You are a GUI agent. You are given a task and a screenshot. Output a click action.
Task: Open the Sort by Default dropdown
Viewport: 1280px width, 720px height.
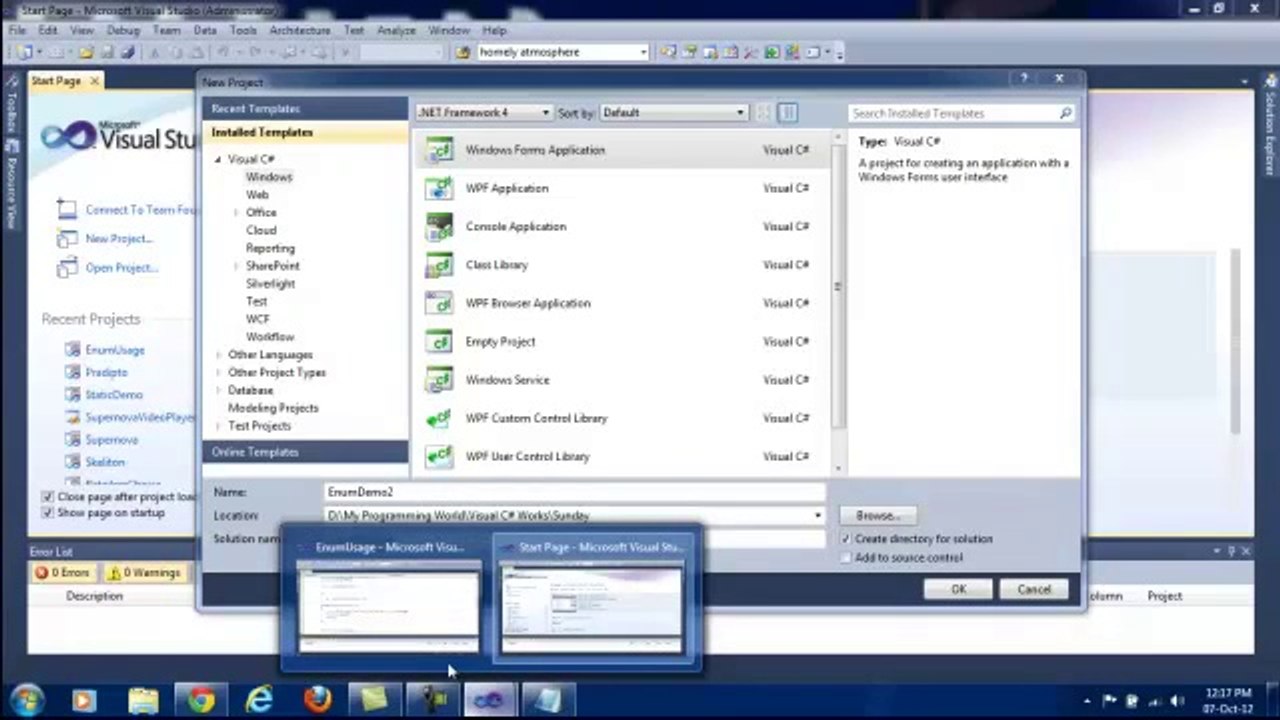pyautogui.click(x=674, y=113)
